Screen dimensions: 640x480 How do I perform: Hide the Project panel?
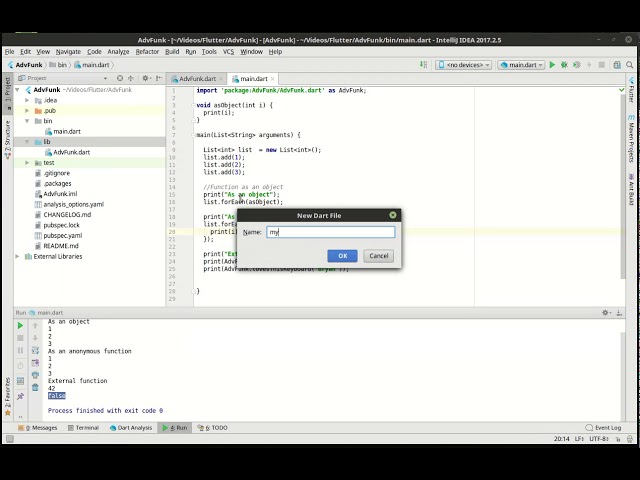[x=159, y=78]
